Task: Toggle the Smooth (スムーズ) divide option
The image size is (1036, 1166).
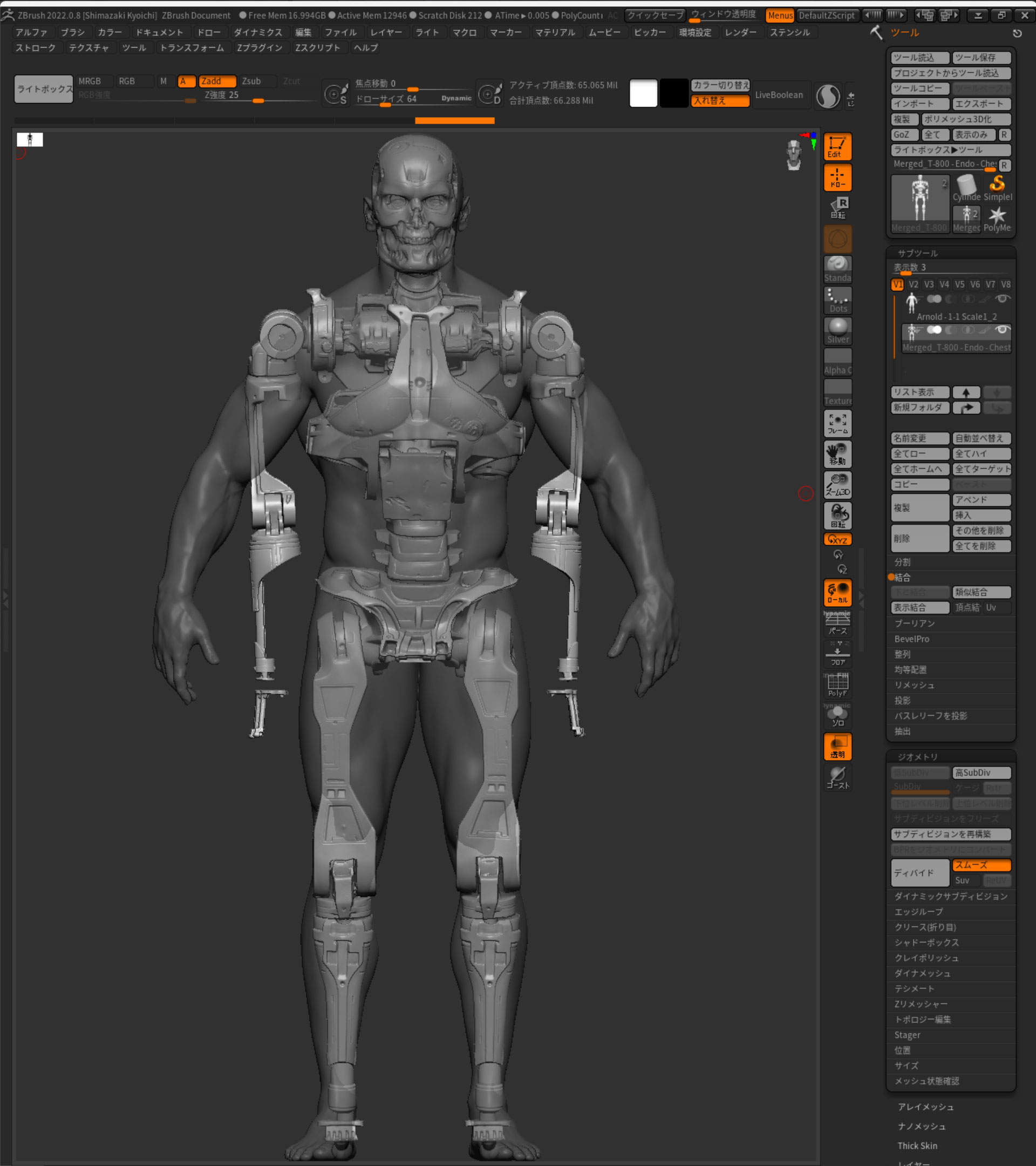Action: click(982, 865)
